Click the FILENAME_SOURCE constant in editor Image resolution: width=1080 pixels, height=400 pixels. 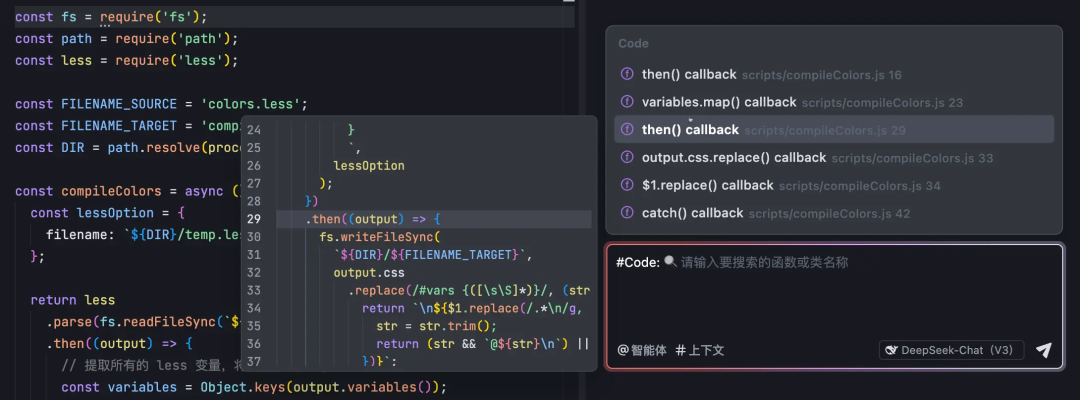[119, 104]
